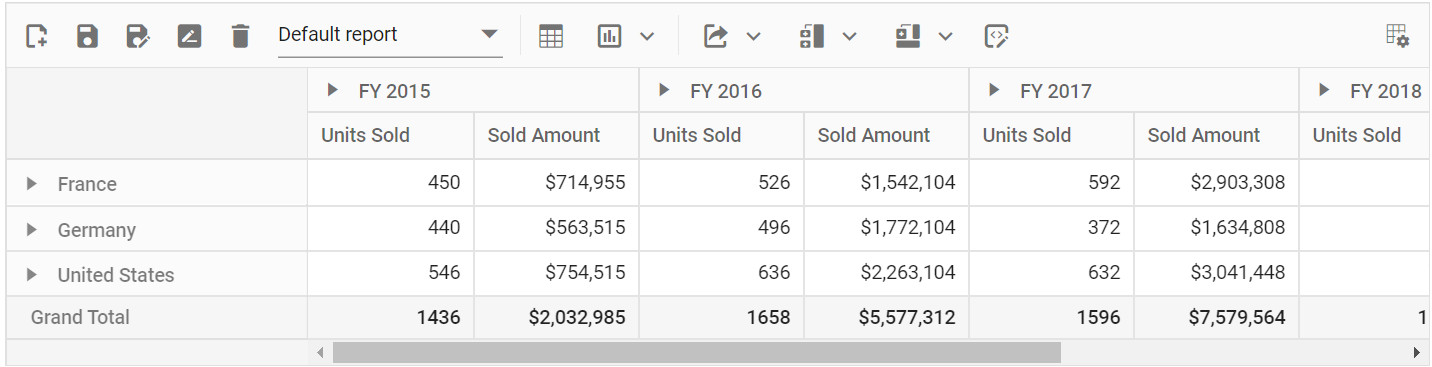The image size is (1432, 367).
Task: Create a new report
Action: [x=37, y=36]
